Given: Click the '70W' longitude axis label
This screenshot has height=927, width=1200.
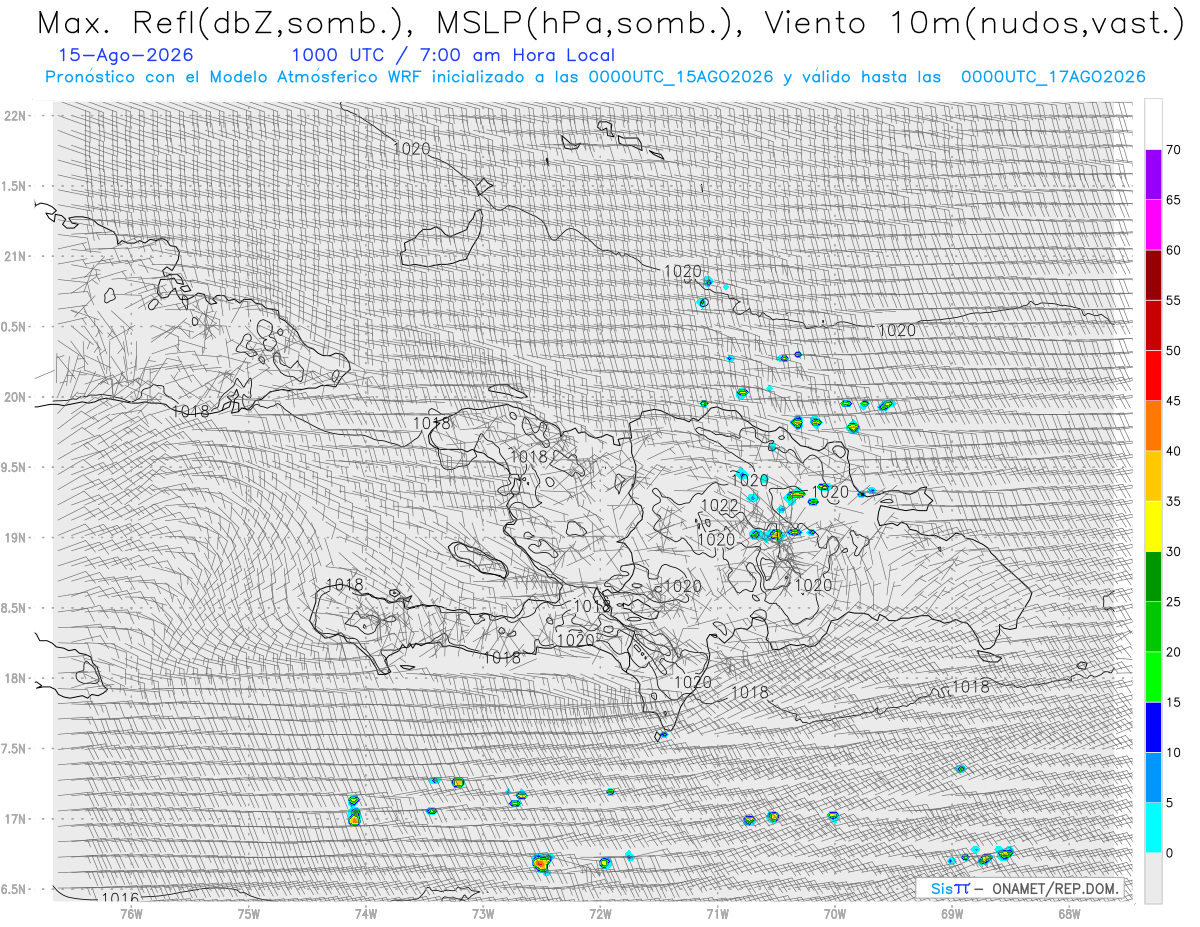Looking at the screenshot, I should [835, 912].
